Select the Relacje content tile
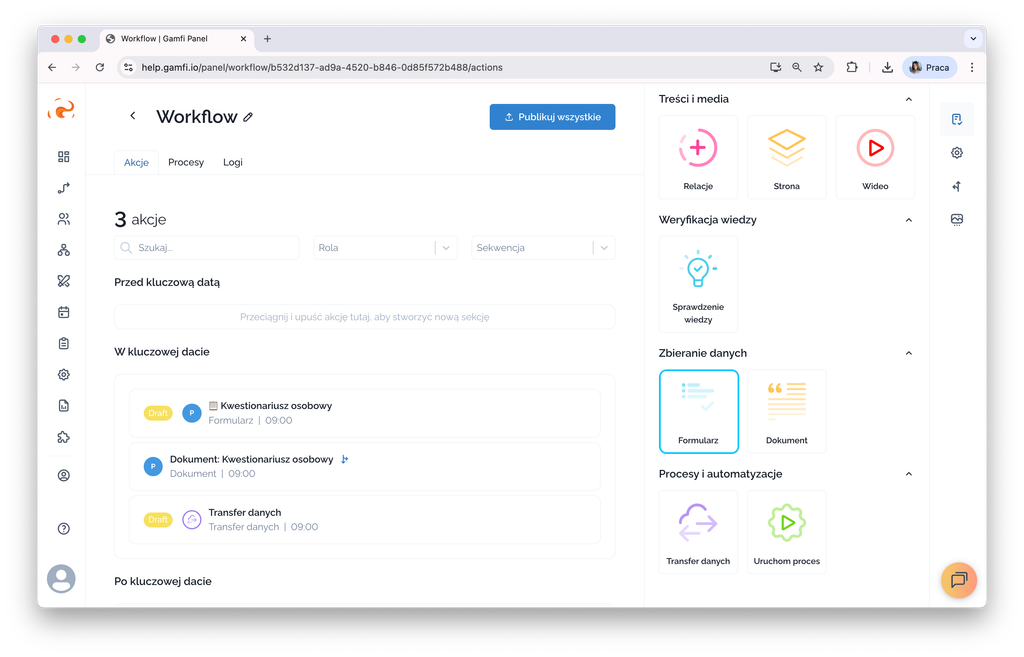 pos(698,156)
